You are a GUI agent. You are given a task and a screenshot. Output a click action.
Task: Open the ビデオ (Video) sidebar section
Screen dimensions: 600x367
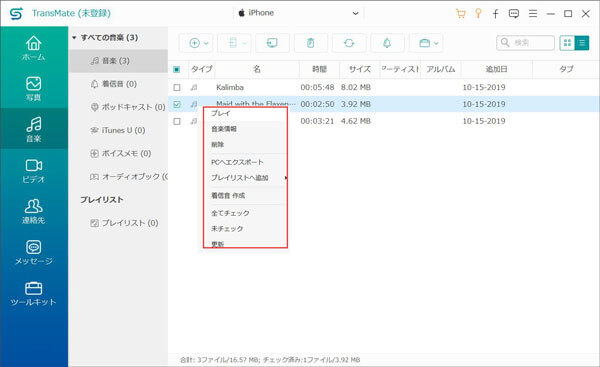click(x=34, y=171)
